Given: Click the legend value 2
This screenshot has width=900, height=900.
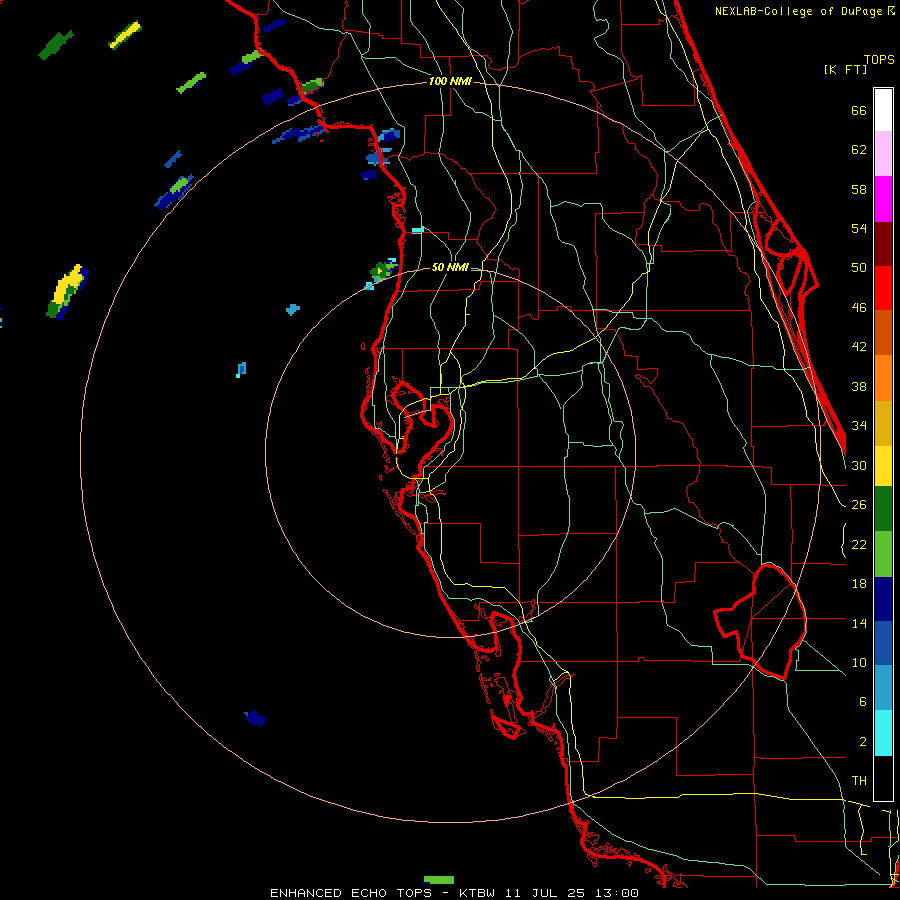Looking at the screenshot, I should click(x=862, y=742).
